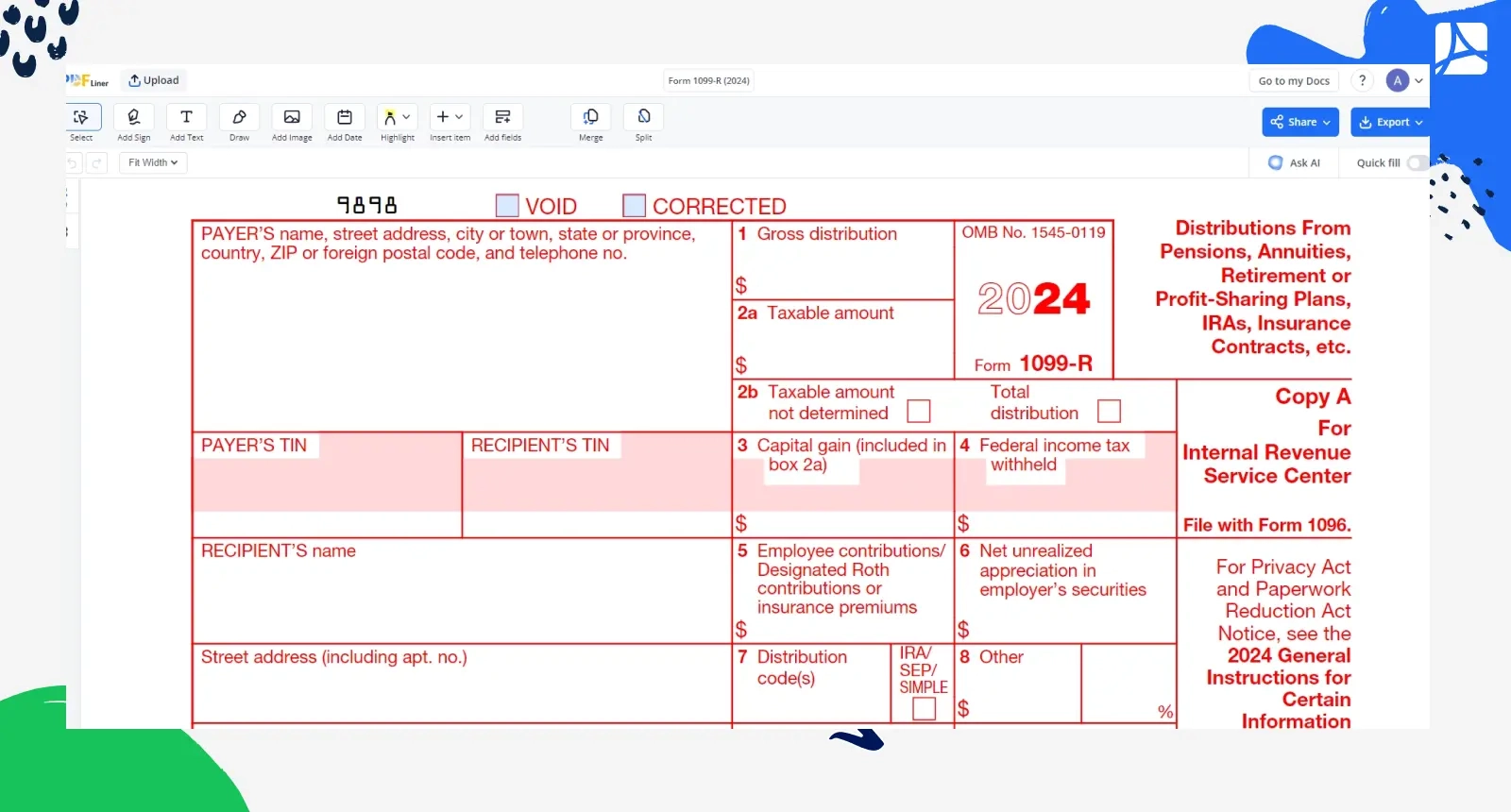The width and height of the screenshot is (1511, 812).
Task: Open the Ask AI assistant
Action: pyautogui.click(x=1295, y=162)
